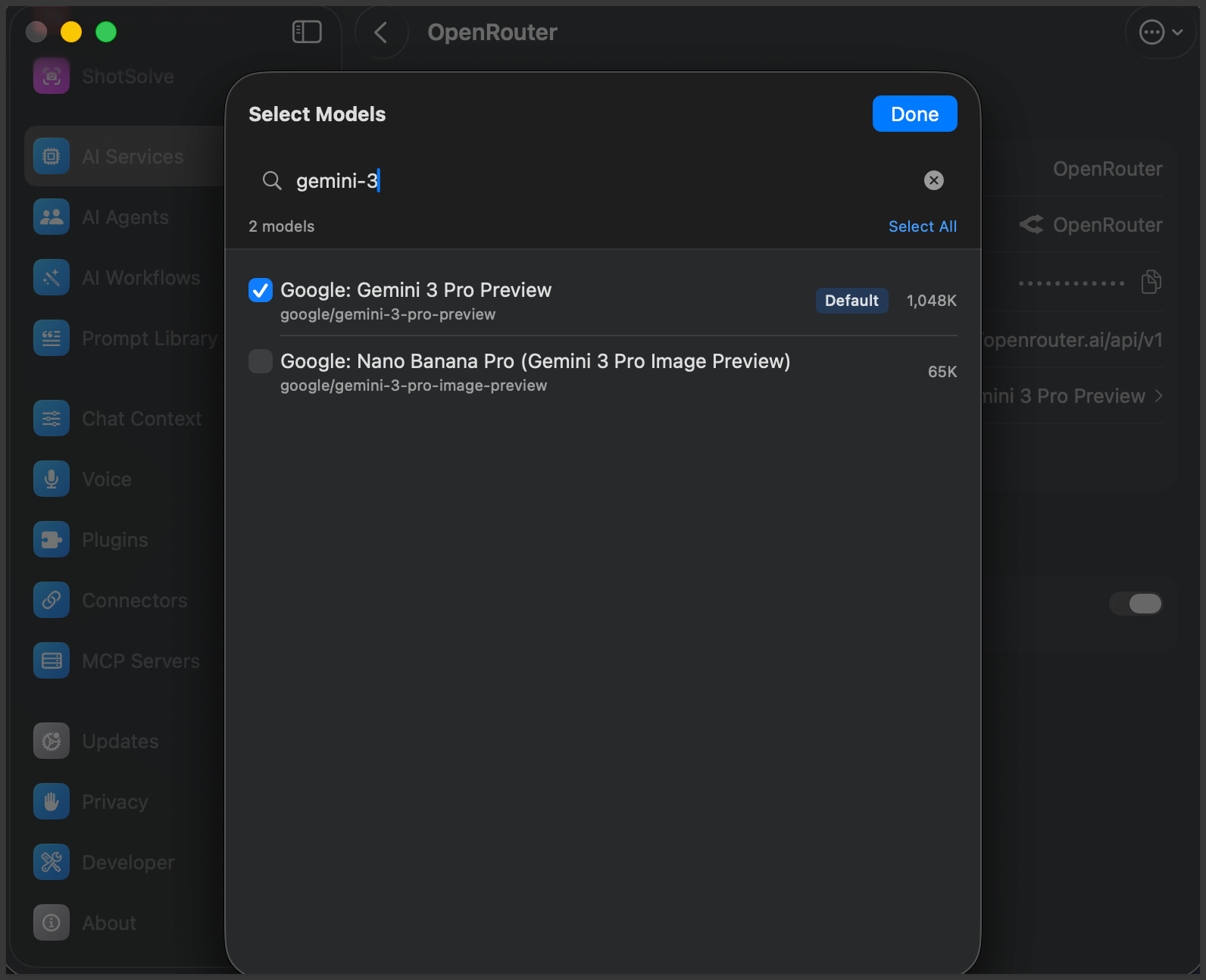1206x980 pixels.
Task: Click the Default badge on Gemini 3 Pro
Action: pyautogui.click(x=851, y=301)
